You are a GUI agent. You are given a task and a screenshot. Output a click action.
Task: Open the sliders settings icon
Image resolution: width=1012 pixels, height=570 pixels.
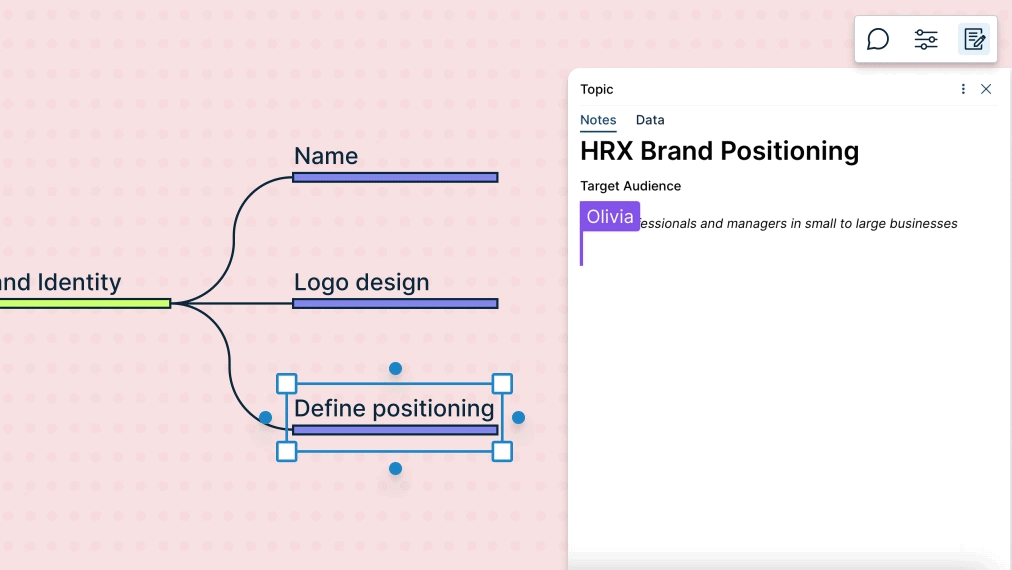(x=926, y=39)
